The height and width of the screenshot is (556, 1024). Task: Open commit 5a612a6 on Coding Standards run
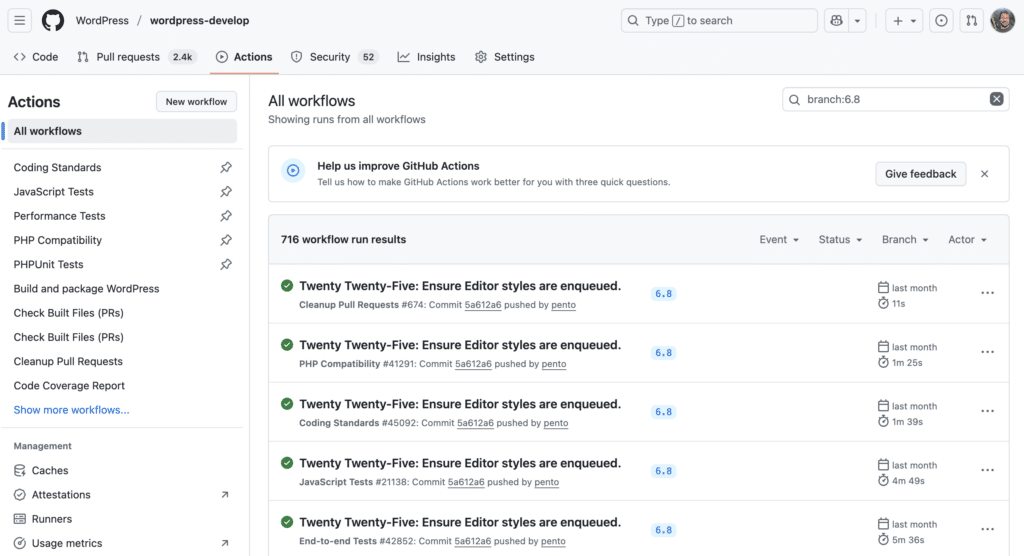point(475,423)
